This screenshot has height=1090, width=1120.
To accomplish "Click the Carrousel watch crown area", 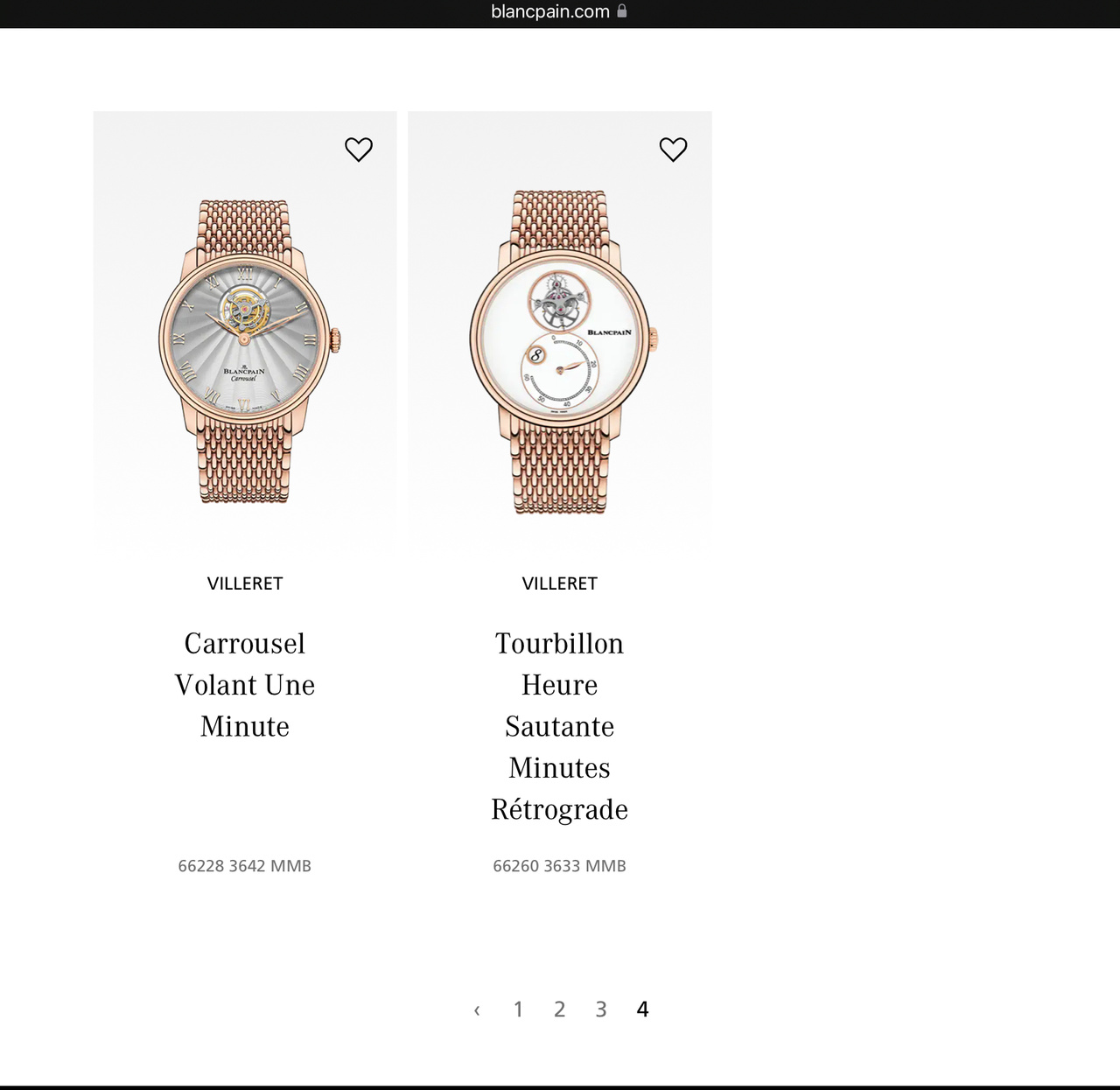I will 335,339.
